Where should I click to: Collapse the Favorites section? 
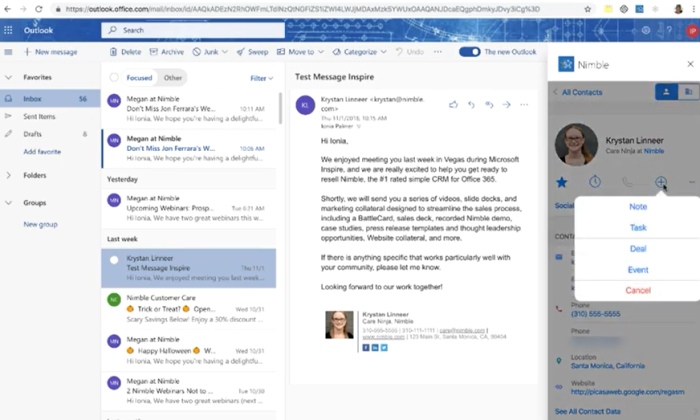pyautogui.click(x=8, y=77)
